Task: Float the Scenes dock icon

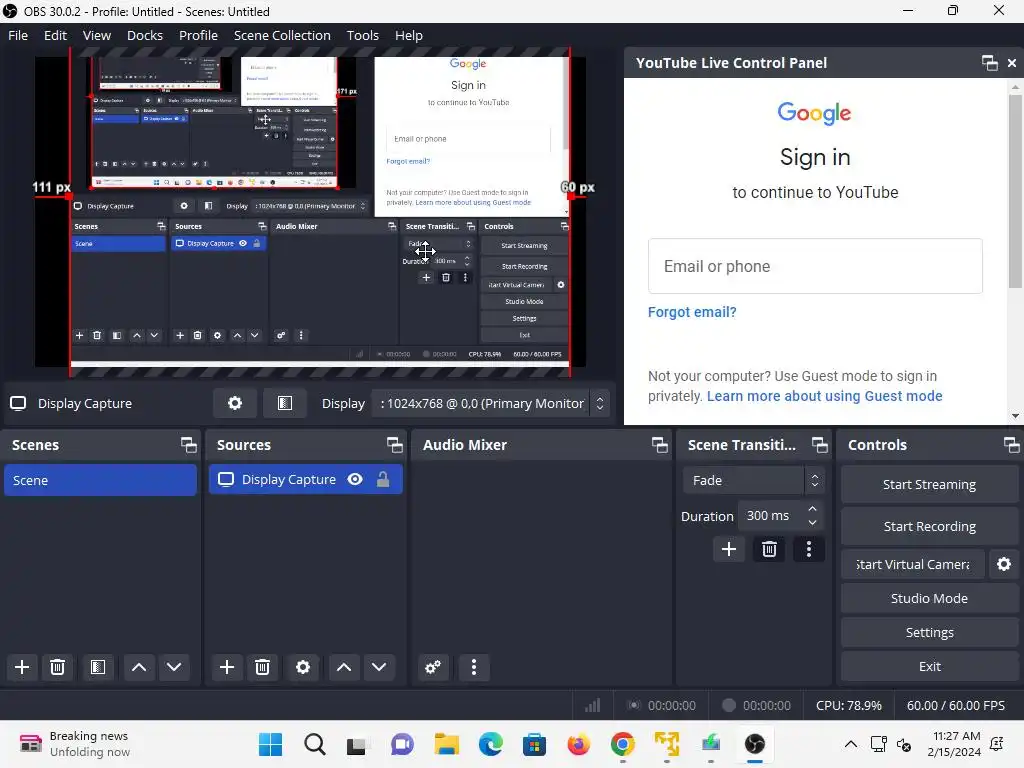Action: (189, 445)
